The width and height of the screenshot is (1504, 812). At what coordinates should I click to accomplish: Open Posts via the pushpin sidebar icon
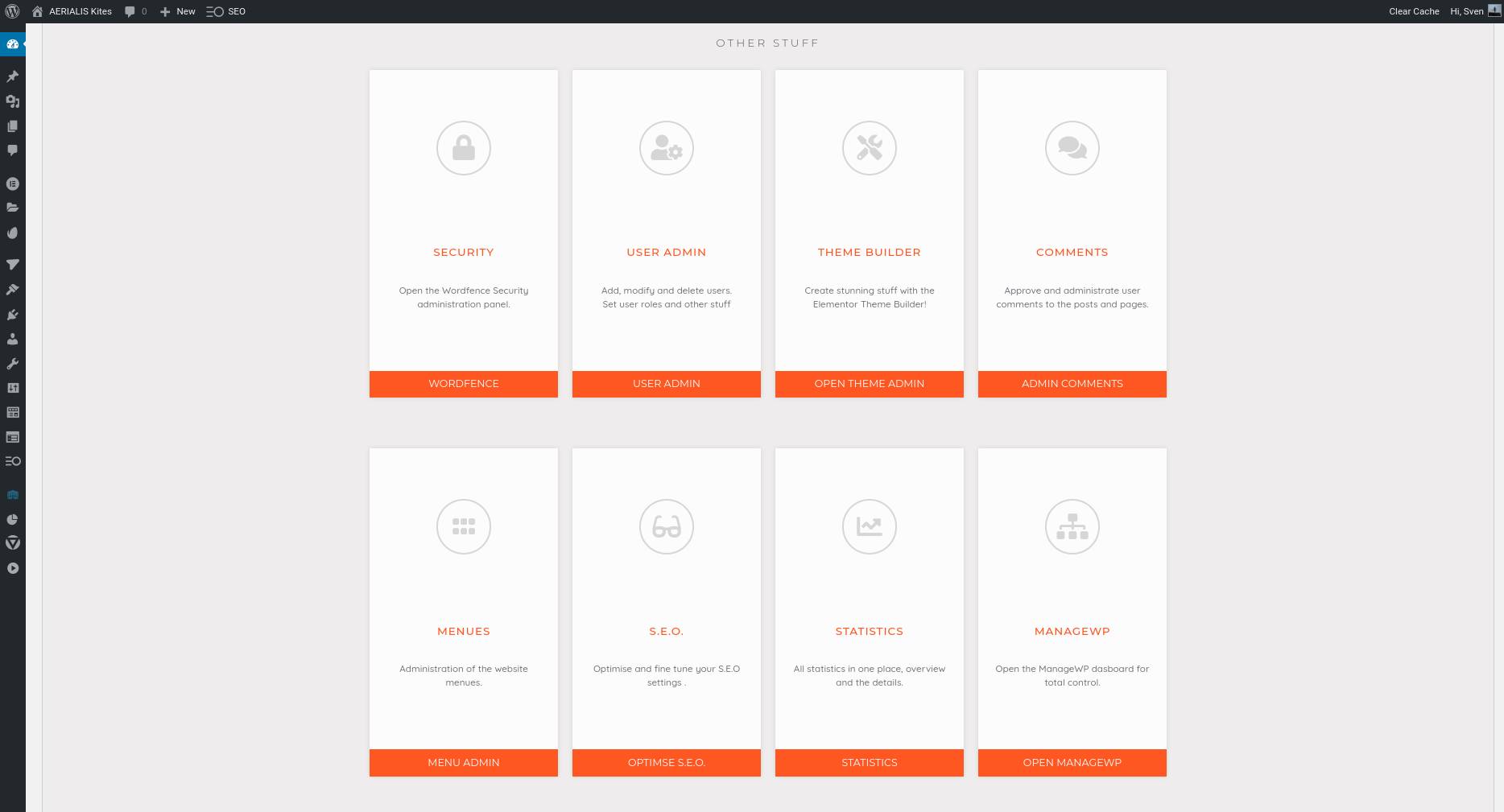click(x=13, y=76)
